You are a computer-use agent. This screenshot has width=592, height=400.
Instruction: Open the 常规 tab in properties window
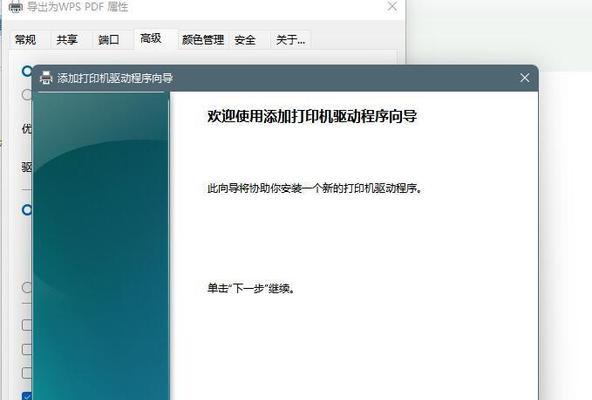26,40
